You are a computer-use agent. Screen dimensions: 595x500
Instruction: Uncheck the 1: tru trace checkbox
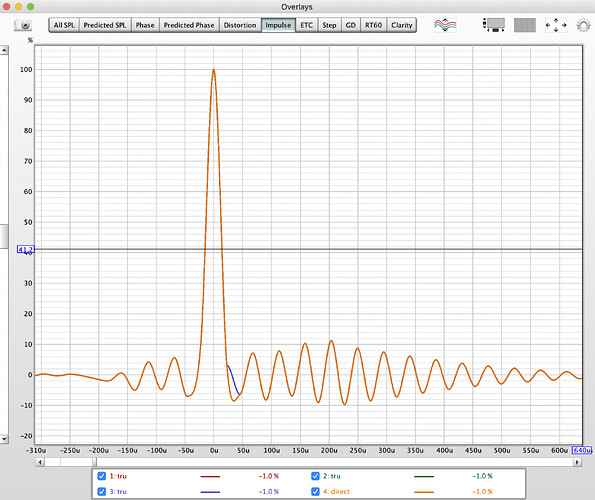102,476
